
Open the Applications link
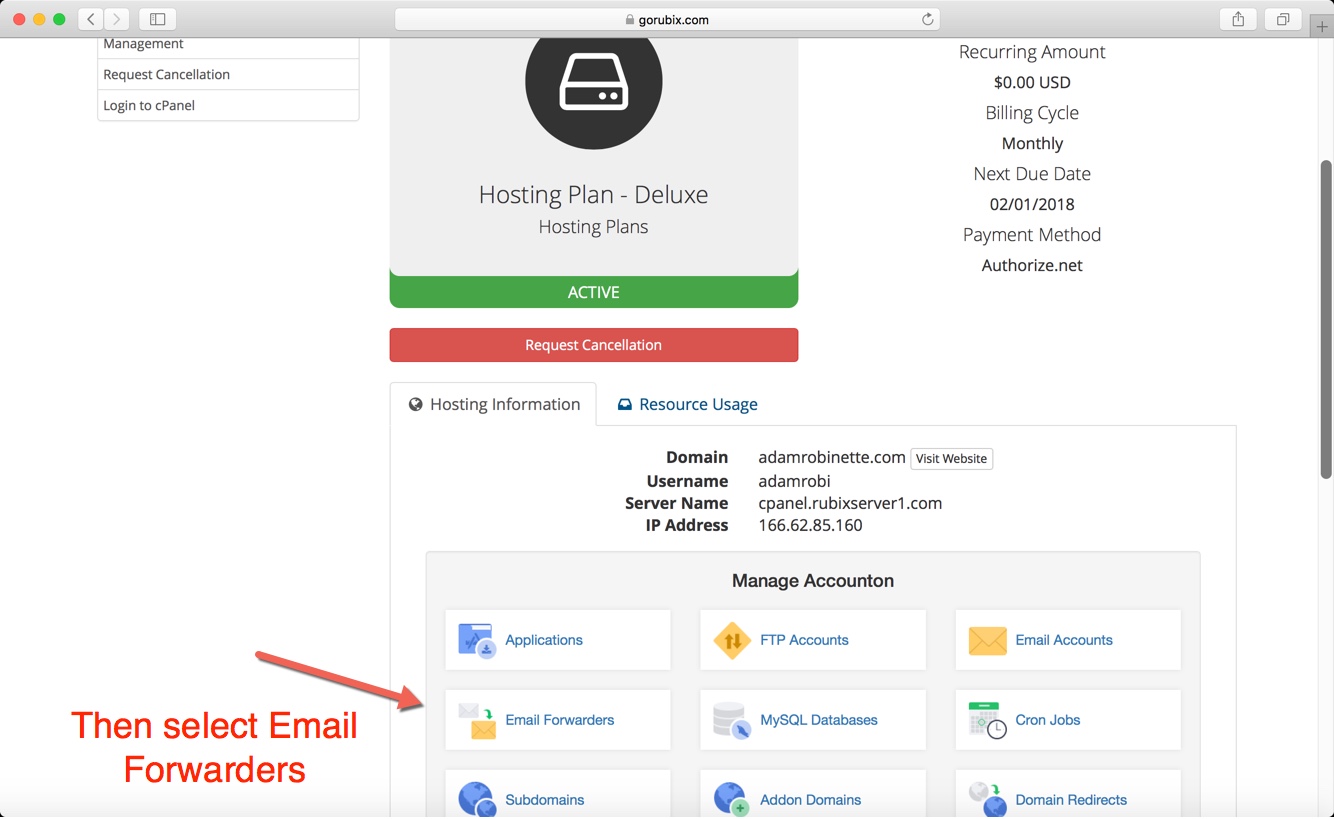point(544,640)
